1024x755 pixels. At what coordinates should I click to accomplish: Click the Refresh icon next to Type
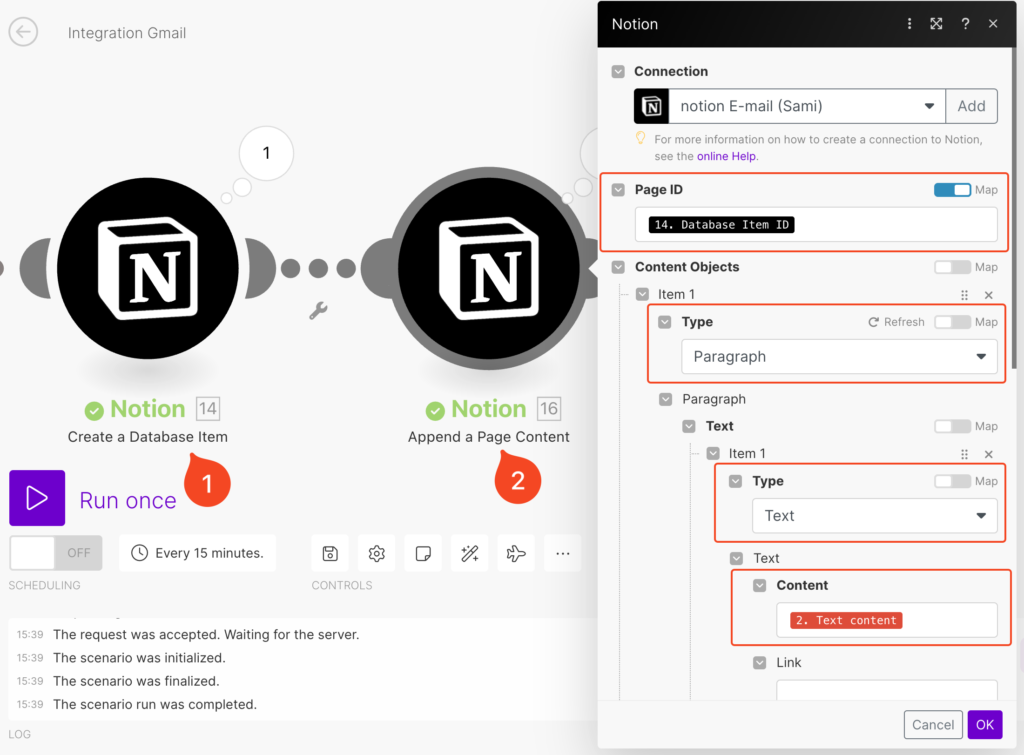[873, 322]
